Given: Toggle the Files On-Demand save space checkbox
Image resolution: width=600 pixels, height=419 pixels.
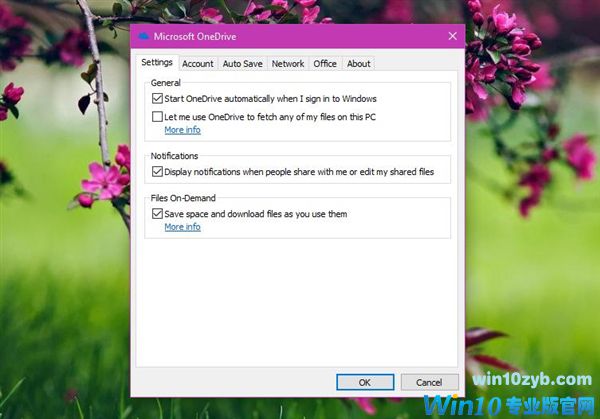Looking at the screenshot, I should 157,214.
